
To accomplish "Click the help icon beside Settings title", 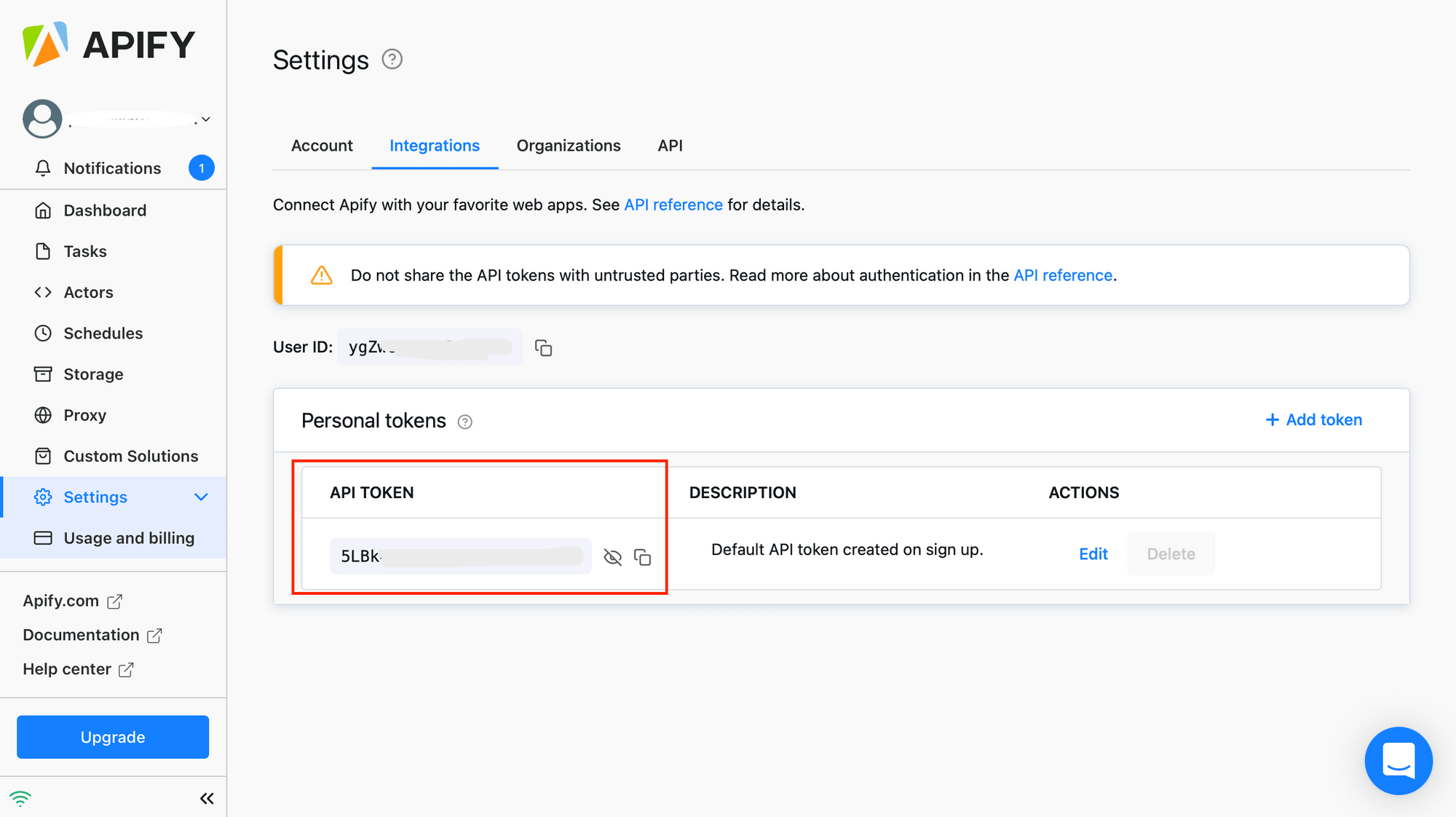I will click(x=392, y=59).
